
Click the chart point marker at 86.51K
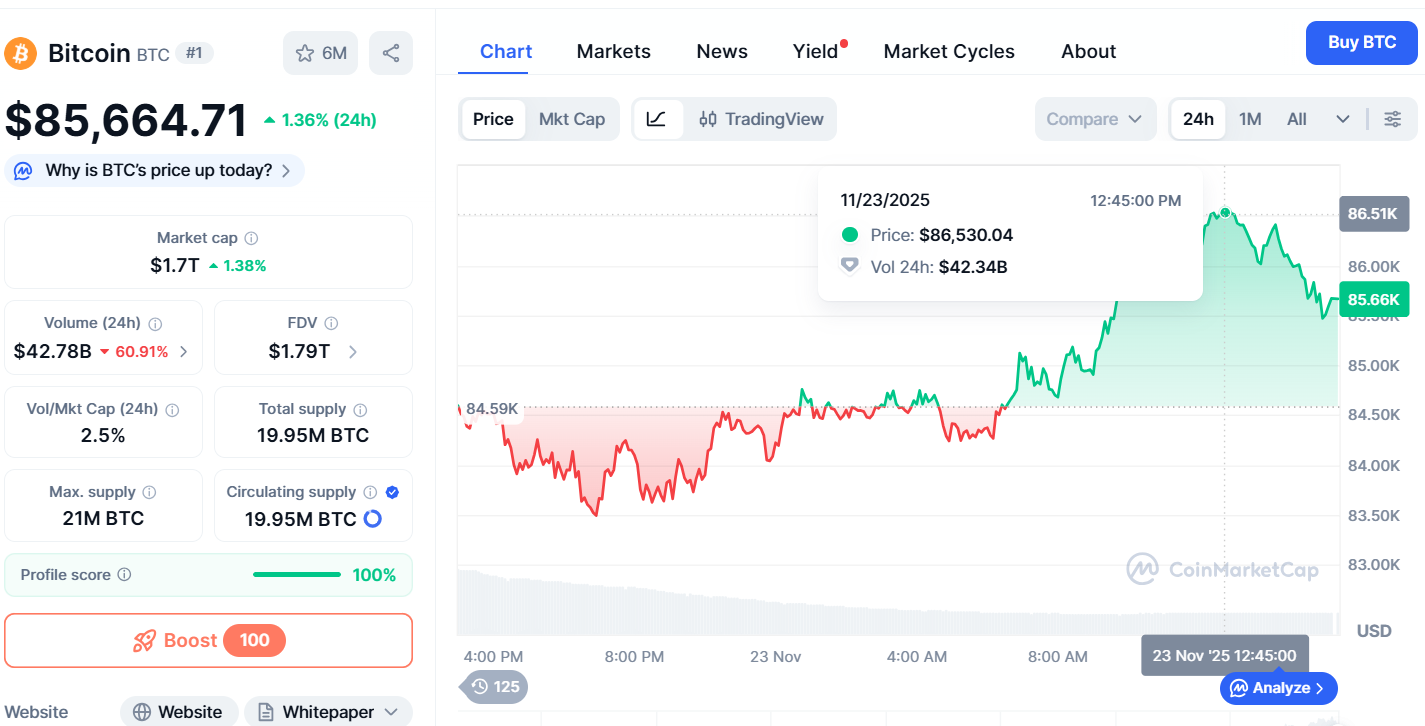point(1225,213)
